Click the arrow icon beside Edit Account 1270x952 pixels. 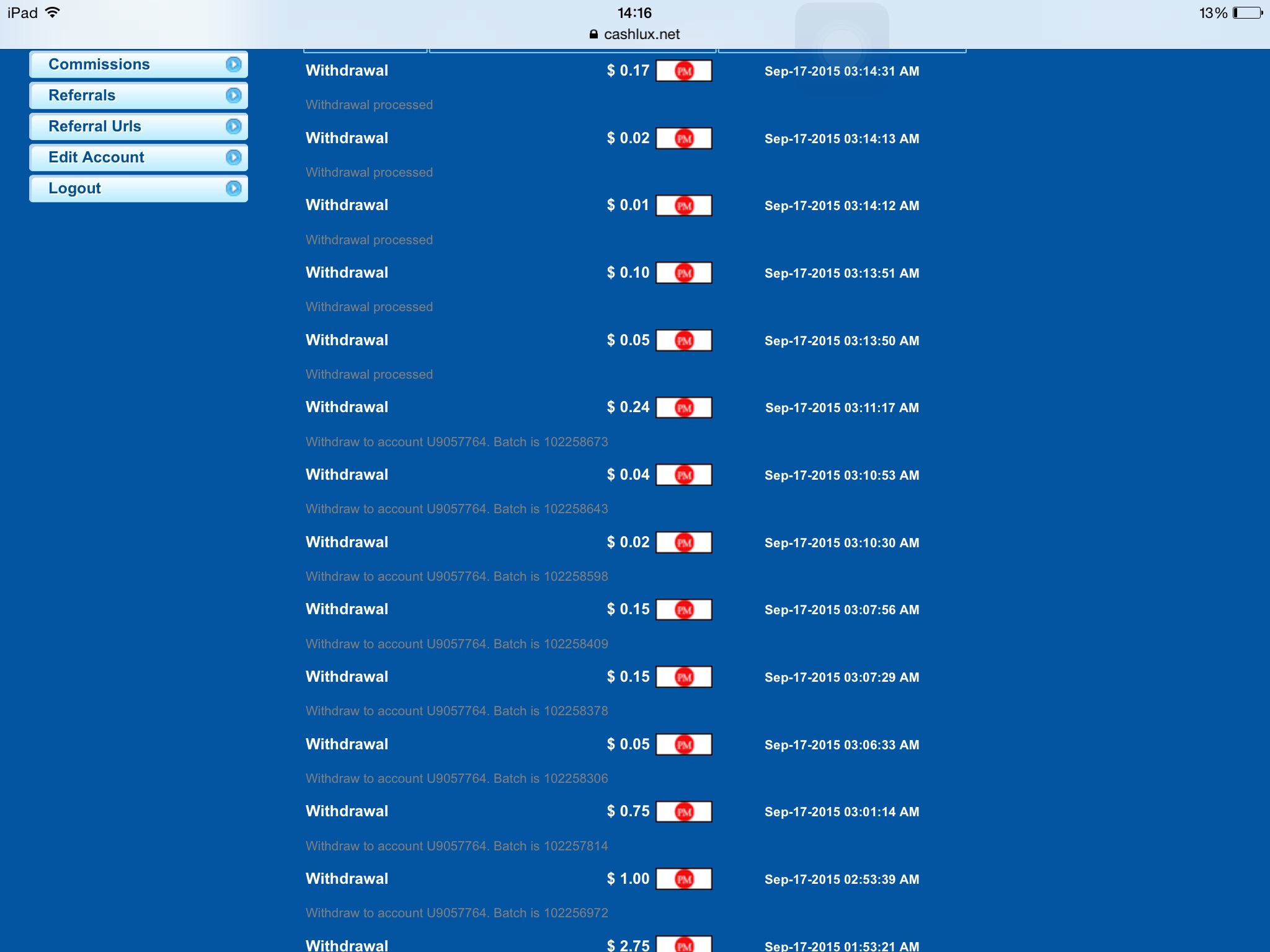click(233, 157)
